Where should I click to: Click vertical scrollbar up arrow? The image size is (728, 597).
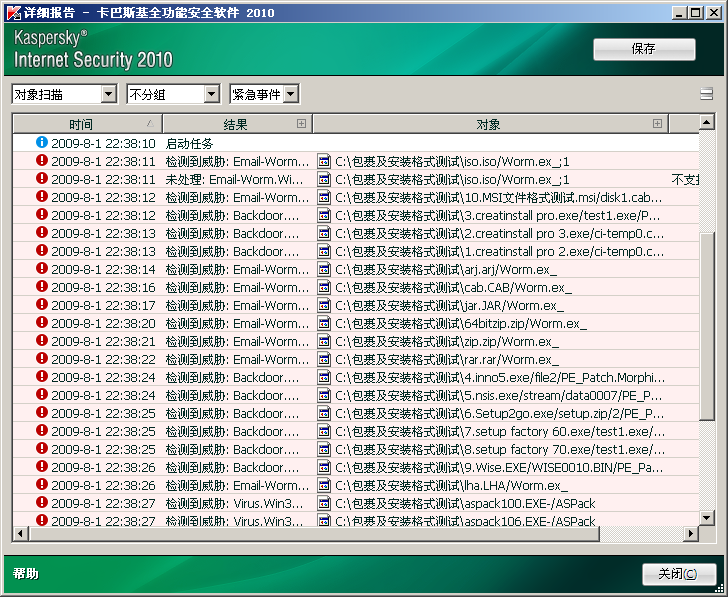707,123
